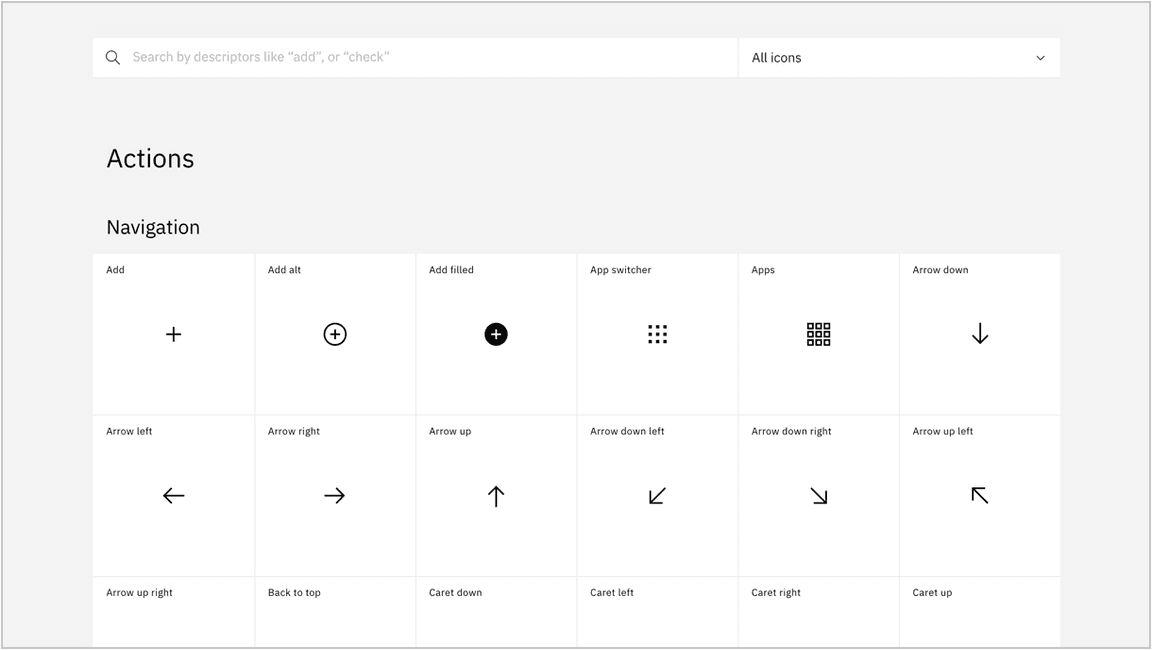
Task: Click the Navigation section heading
Action: [153, 227]
